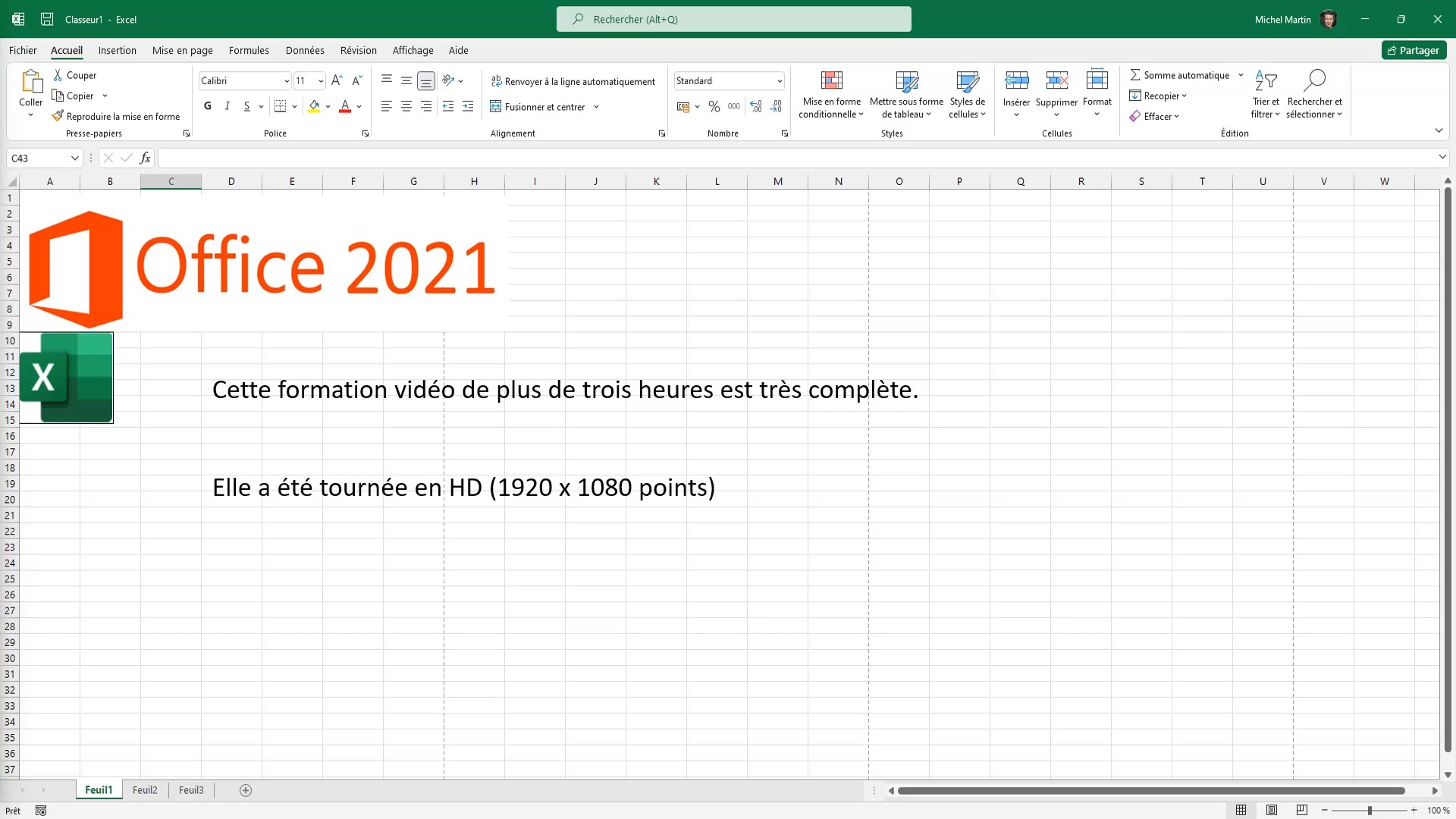
Task: Click Reproduire la mise en forme brush
Action: point(58,116)
